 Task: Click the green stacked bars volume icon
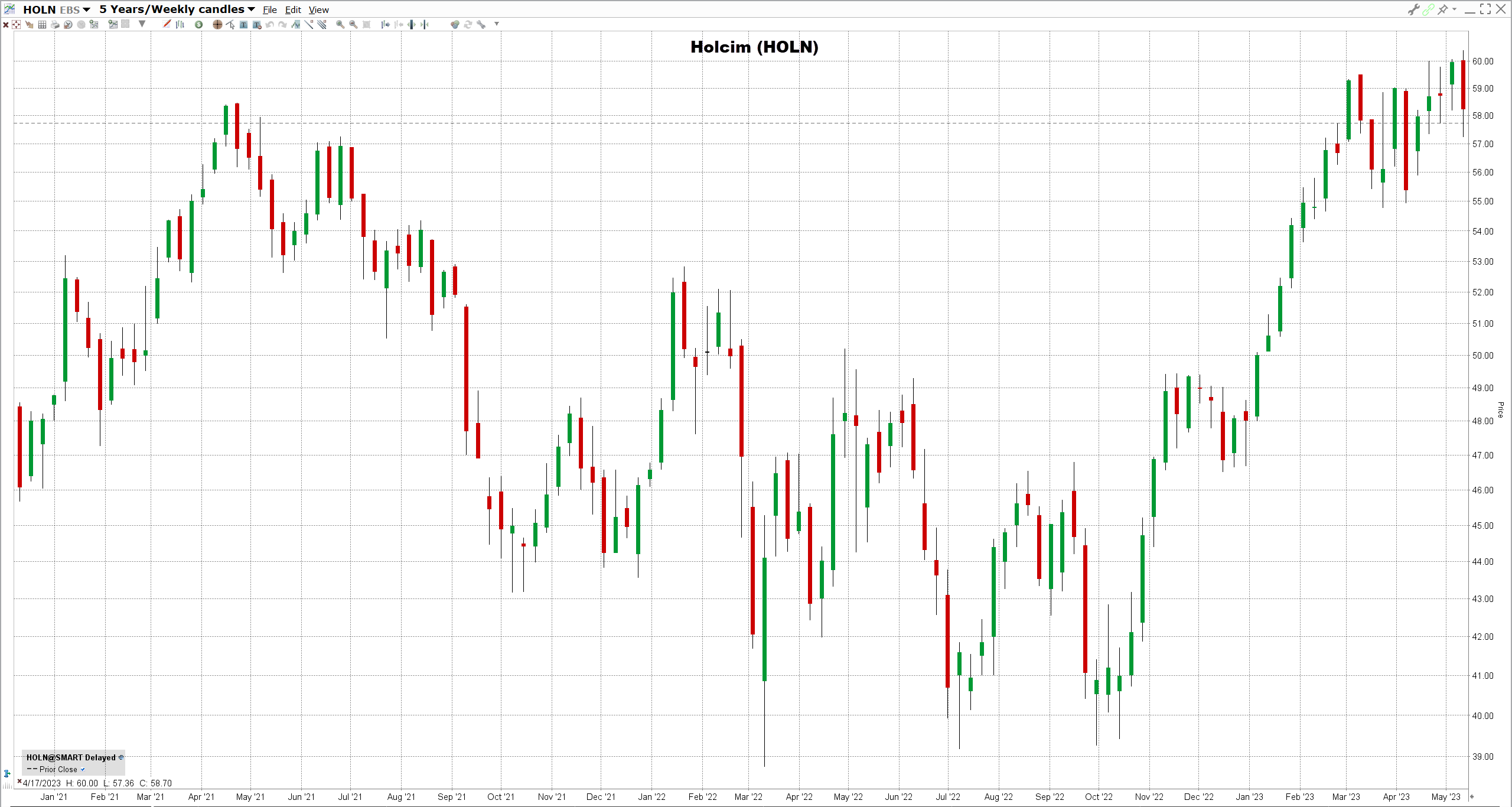point(296,25)
